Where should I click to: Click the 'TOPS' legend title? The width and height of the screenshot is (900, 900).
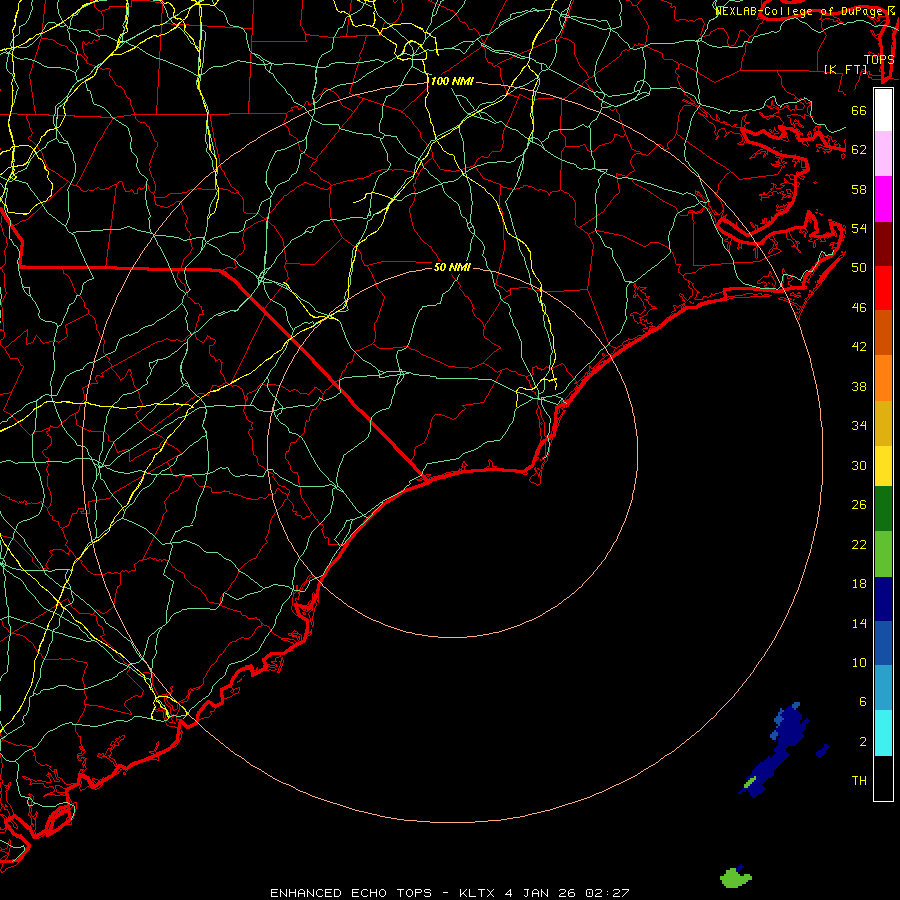point(879,60)
